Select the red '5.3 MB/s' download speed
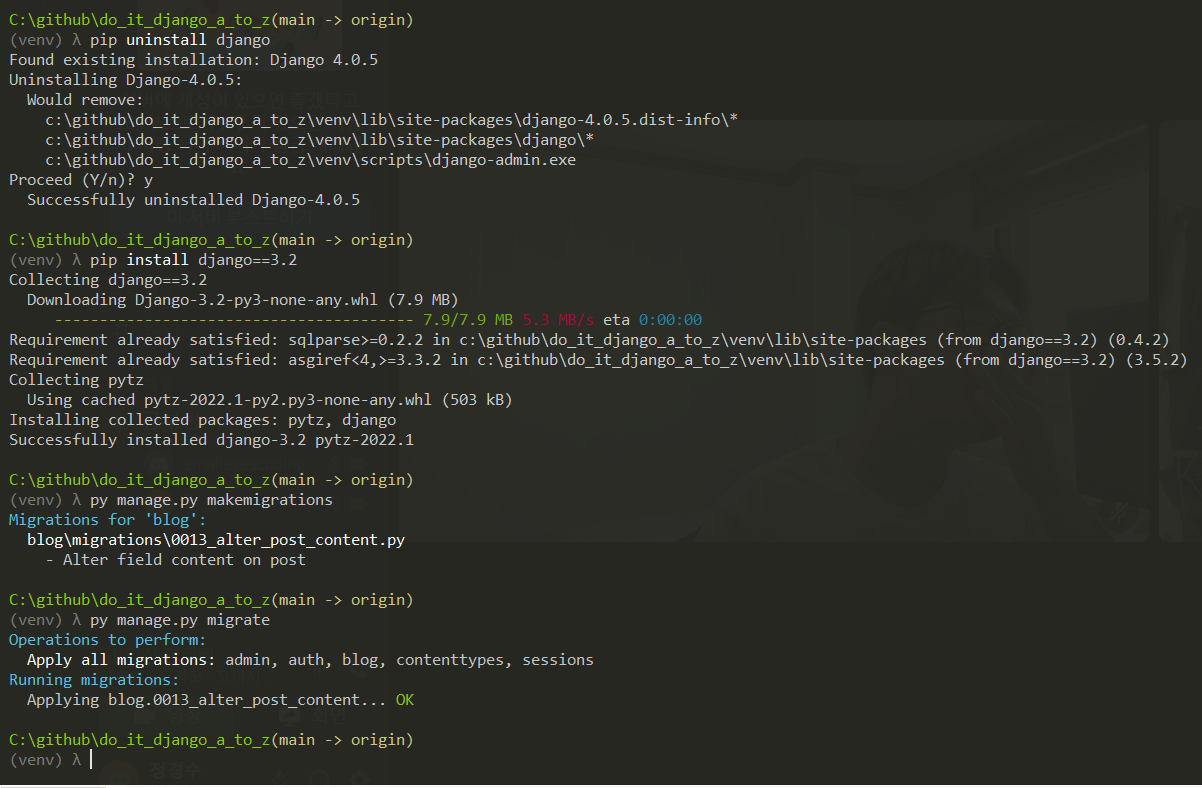Screen dimensions: 1202x788 pos(558,320)
